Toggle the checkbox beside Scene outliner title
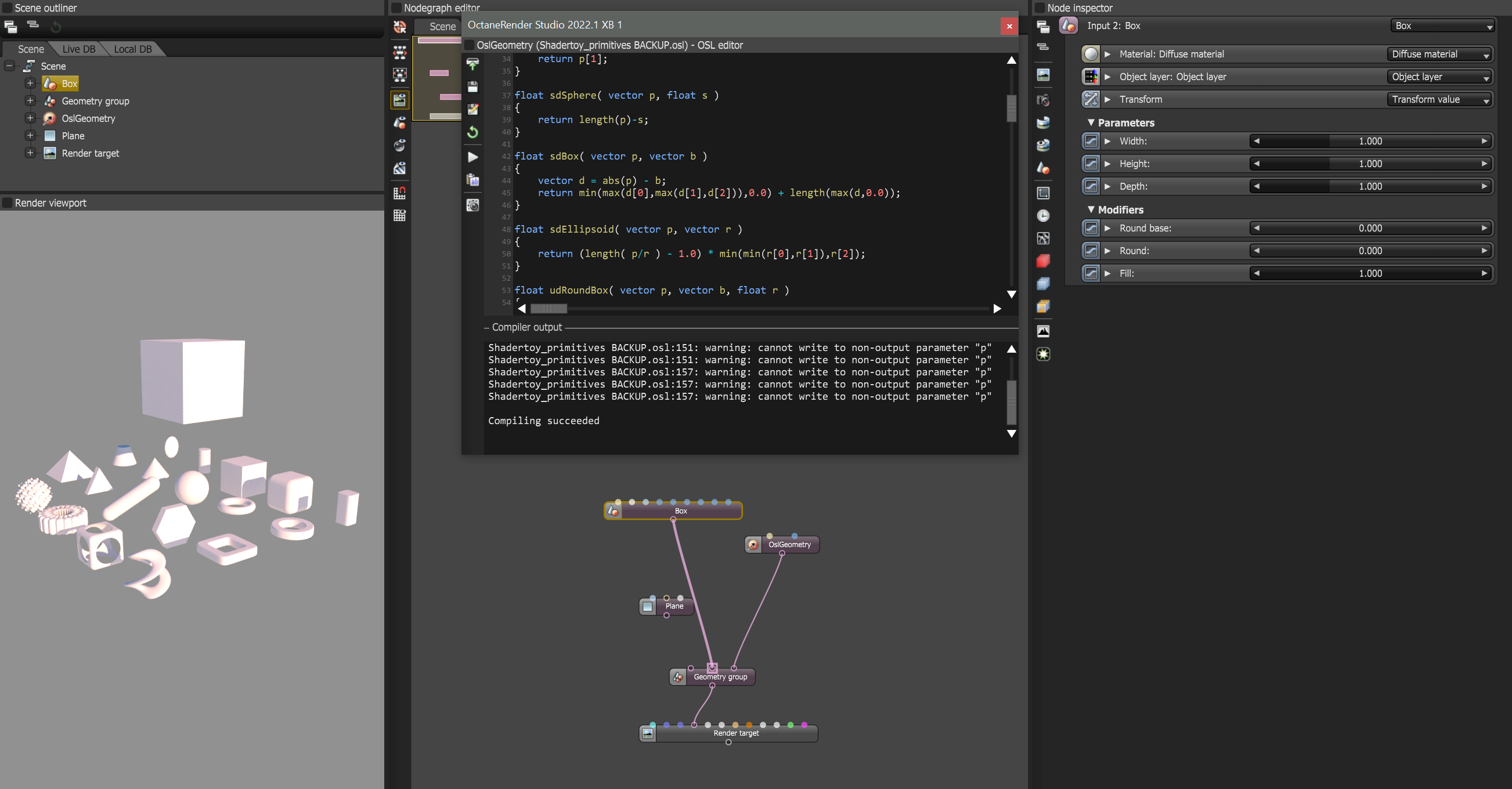Screen dimensions: 1512x789 tap(8, 8)
